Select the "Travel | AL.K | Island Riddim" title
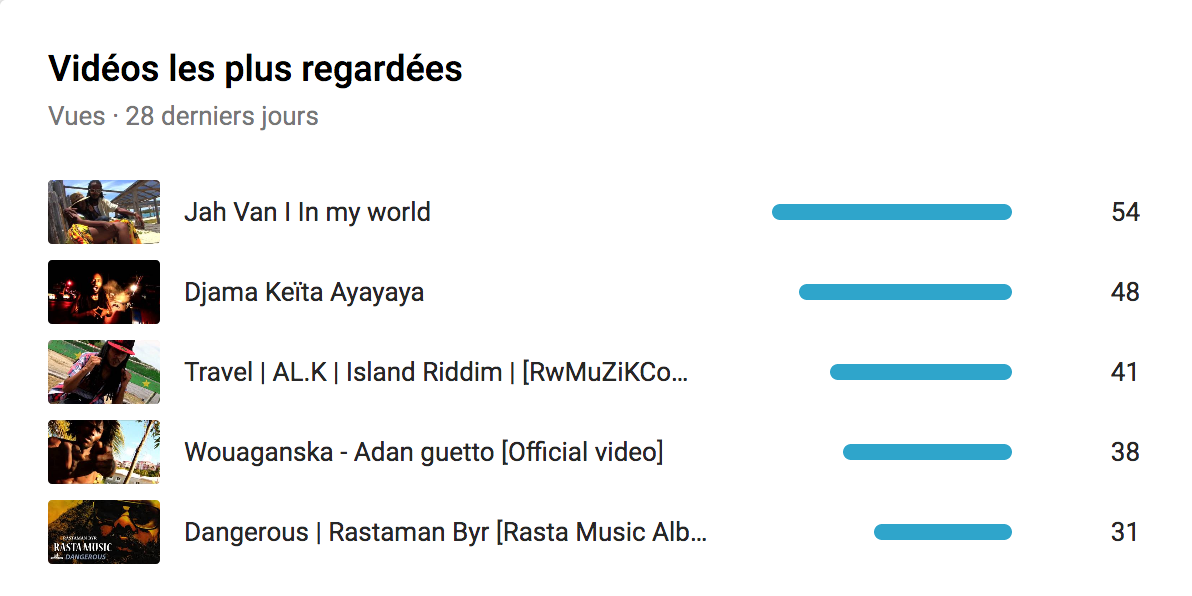The height and width of the screenshot is (596, 1192). [x=436, y=372]
